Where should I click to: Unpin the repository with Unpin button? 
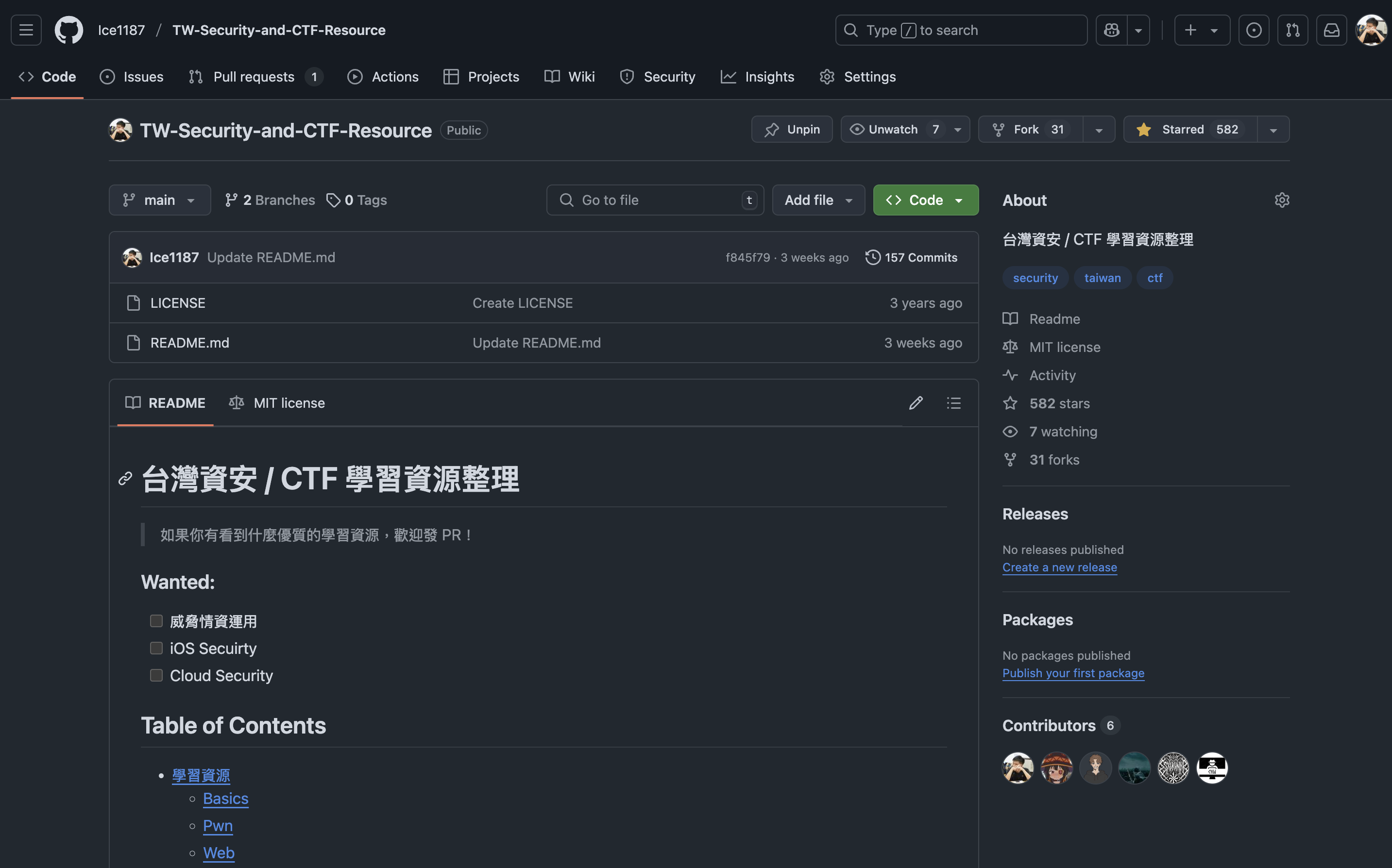(792, 129)
